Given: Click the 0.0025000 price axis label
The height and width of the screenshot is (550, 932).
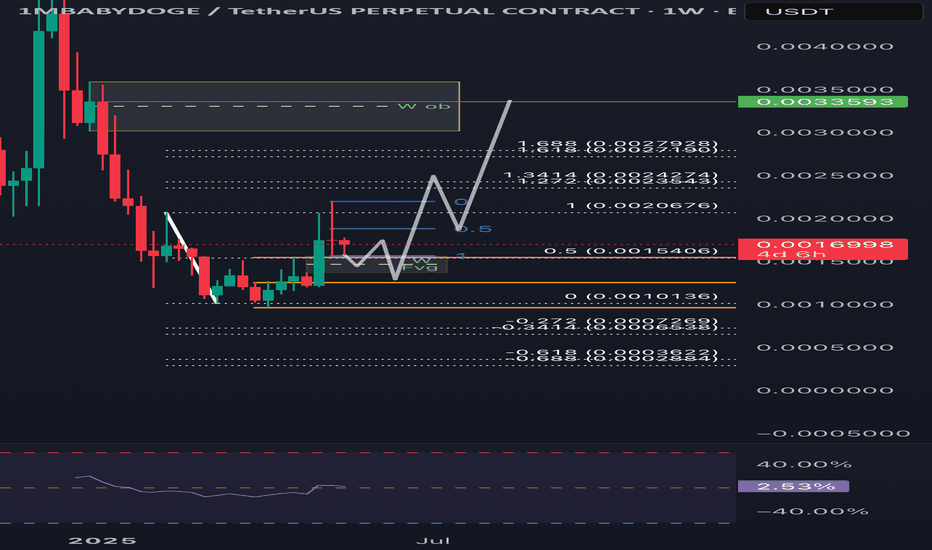Looking at the screenshot, I should (825, 175).
